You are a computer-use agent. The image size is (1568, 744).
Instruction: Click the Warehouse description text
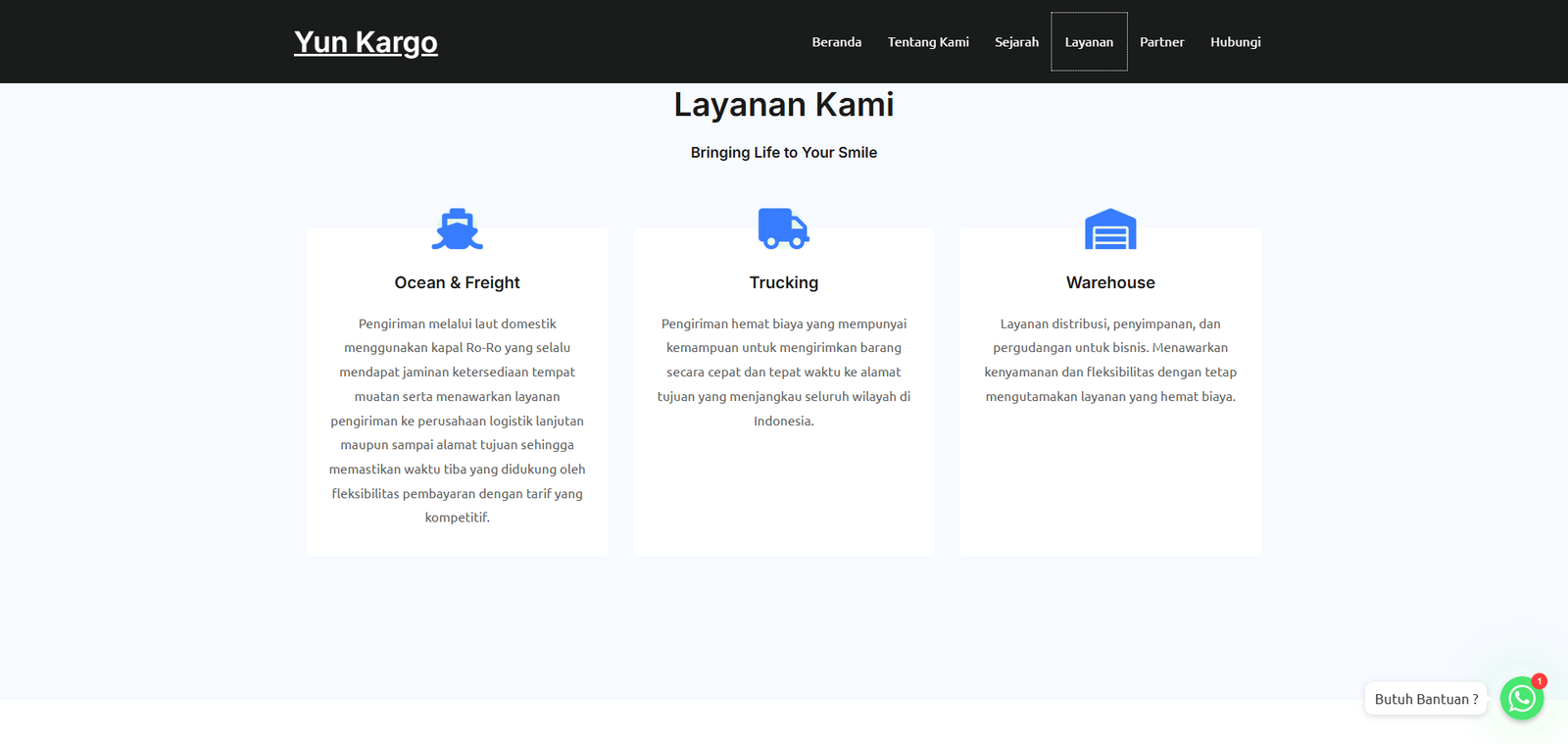pyautogui.click(x=1110, y=360)
